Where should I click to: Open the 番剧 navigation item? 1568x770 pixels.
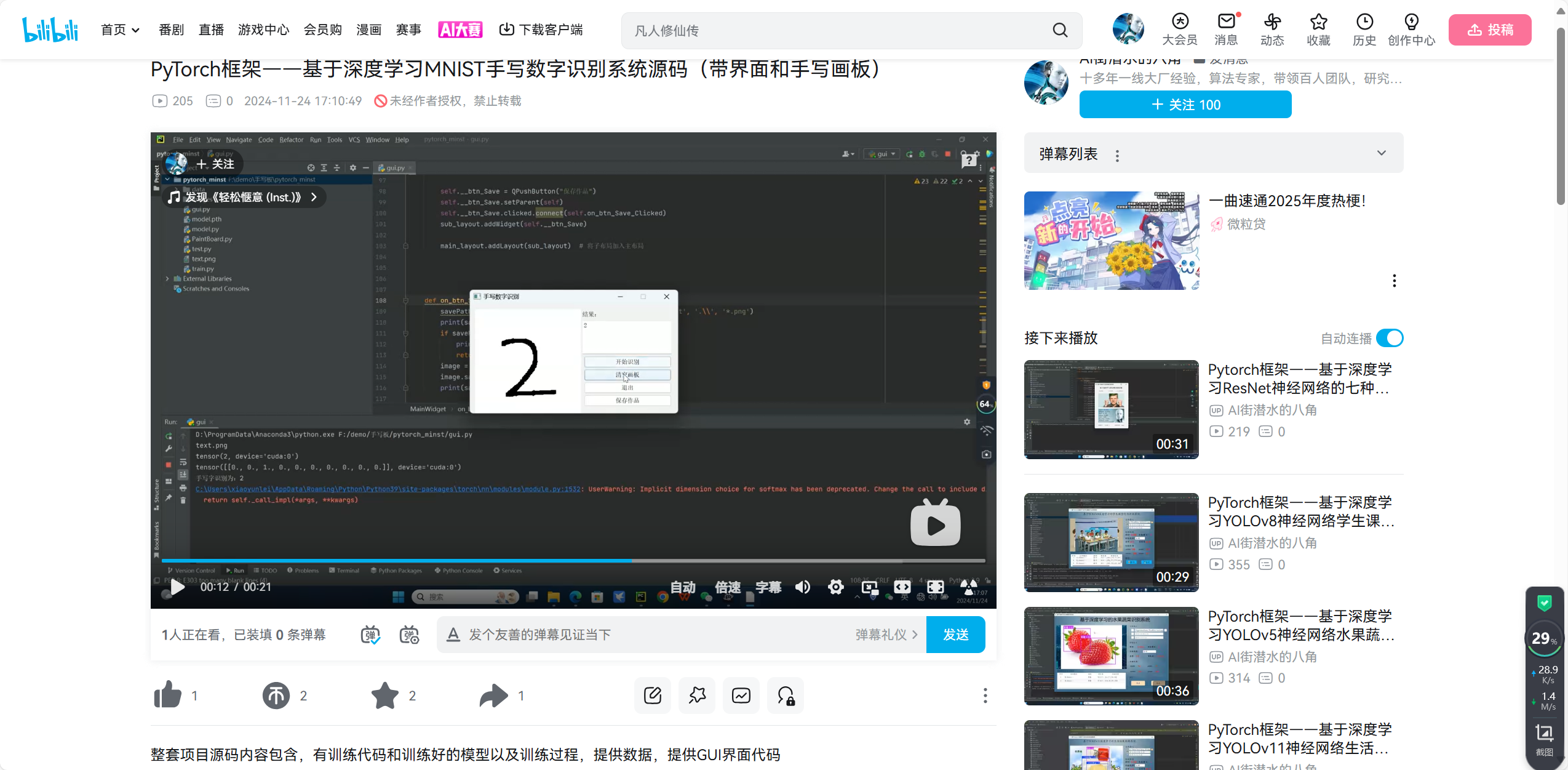pos(171,30)
